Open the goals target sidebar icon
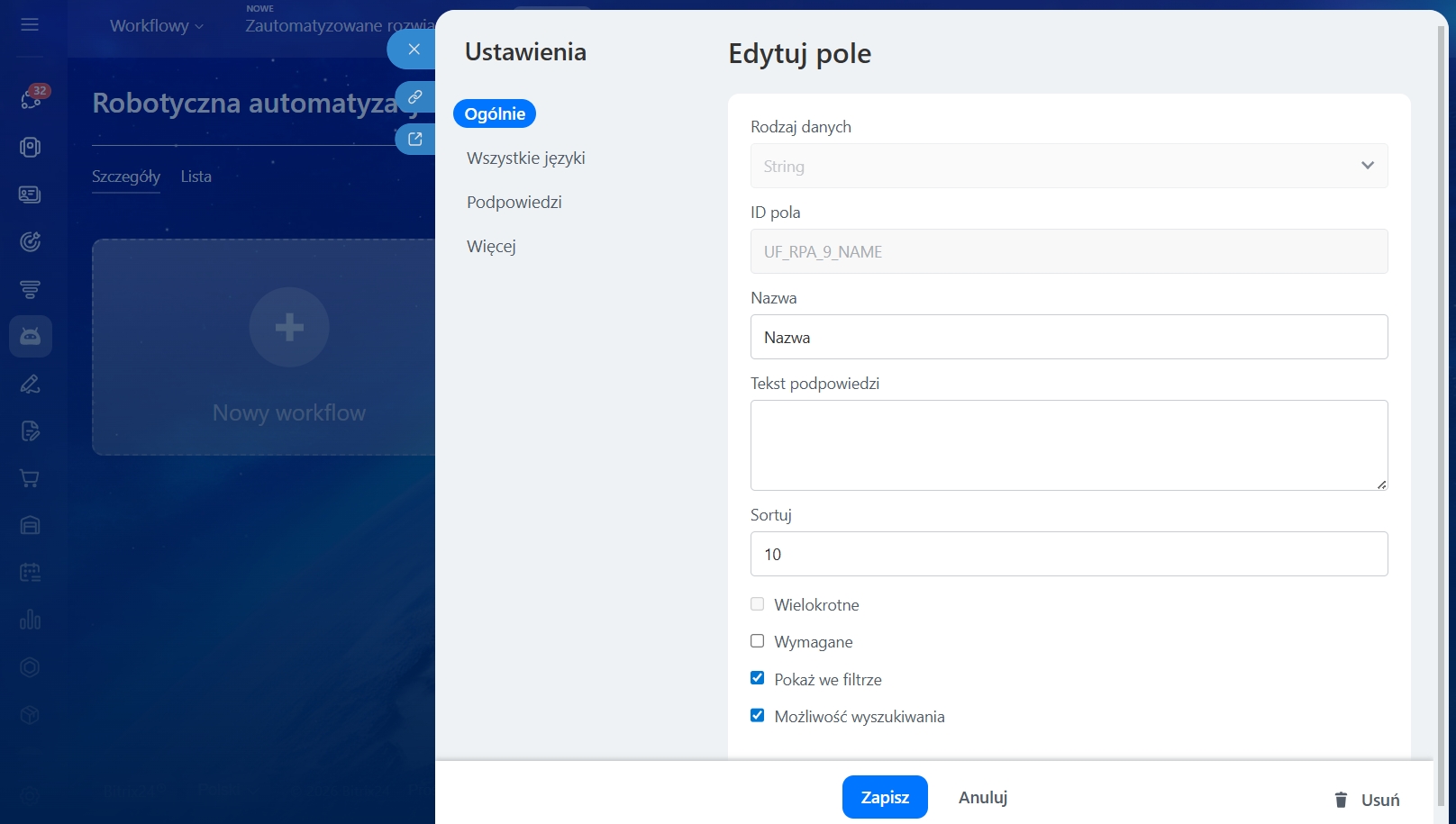Screen dimensions: 1456x824 pyautogui.click(x=31, y=241)
